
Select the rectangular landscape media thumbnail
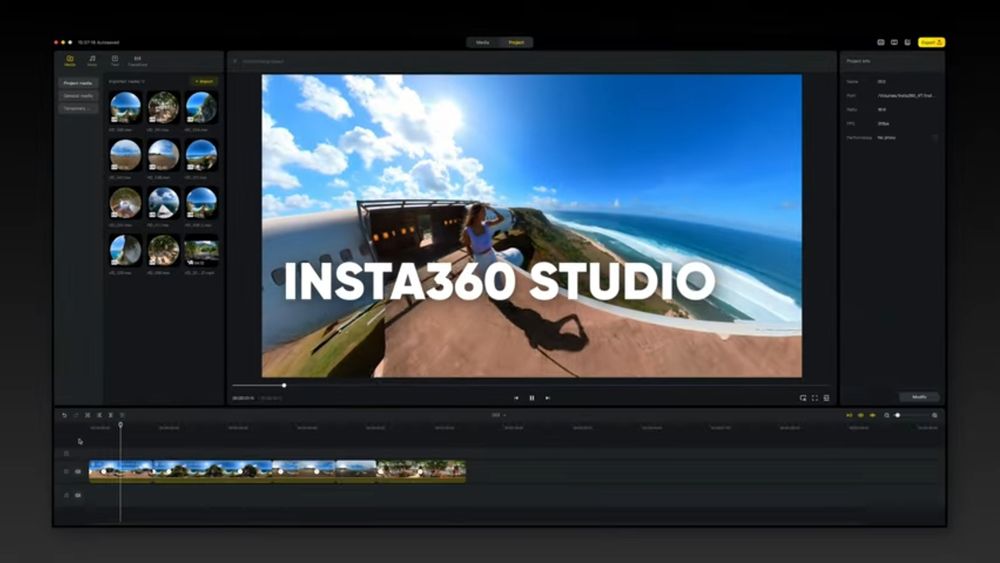coord(202,251)
